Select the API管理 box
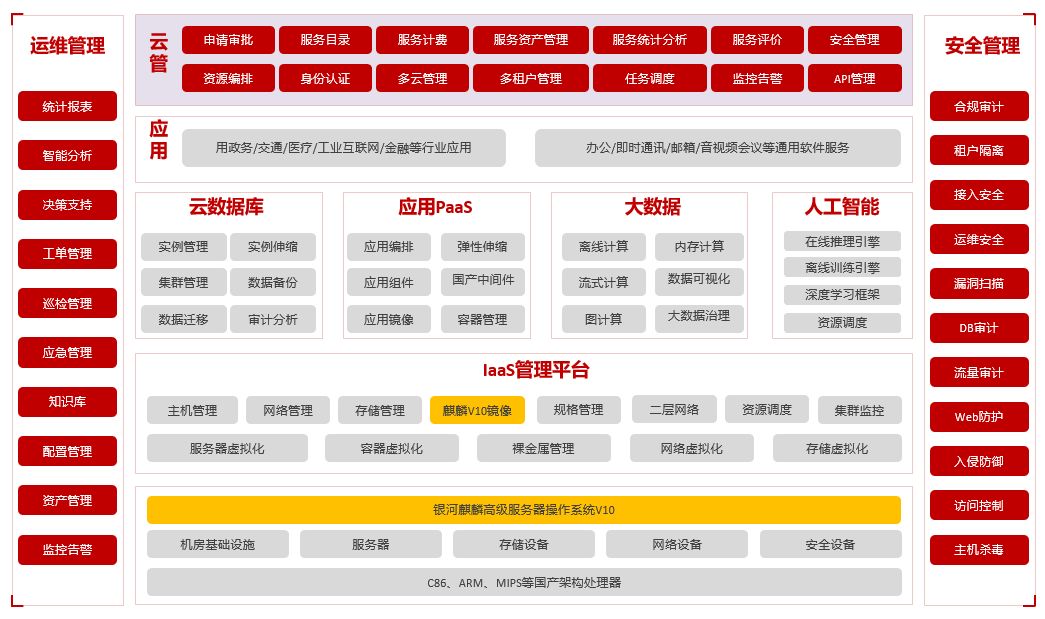 point(855,79)
